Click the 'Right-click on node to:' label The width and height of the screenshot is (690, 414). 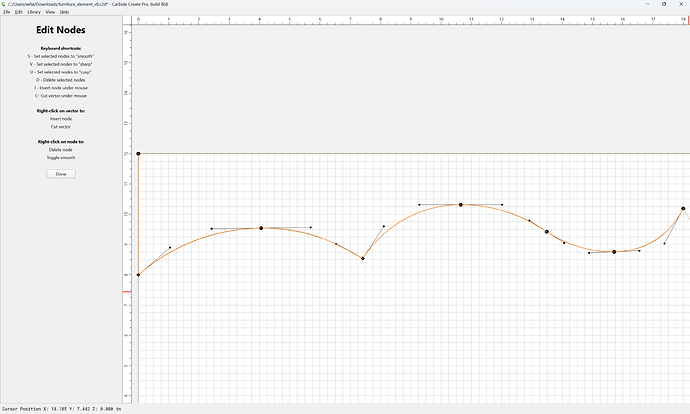click(x=61, y=142)
